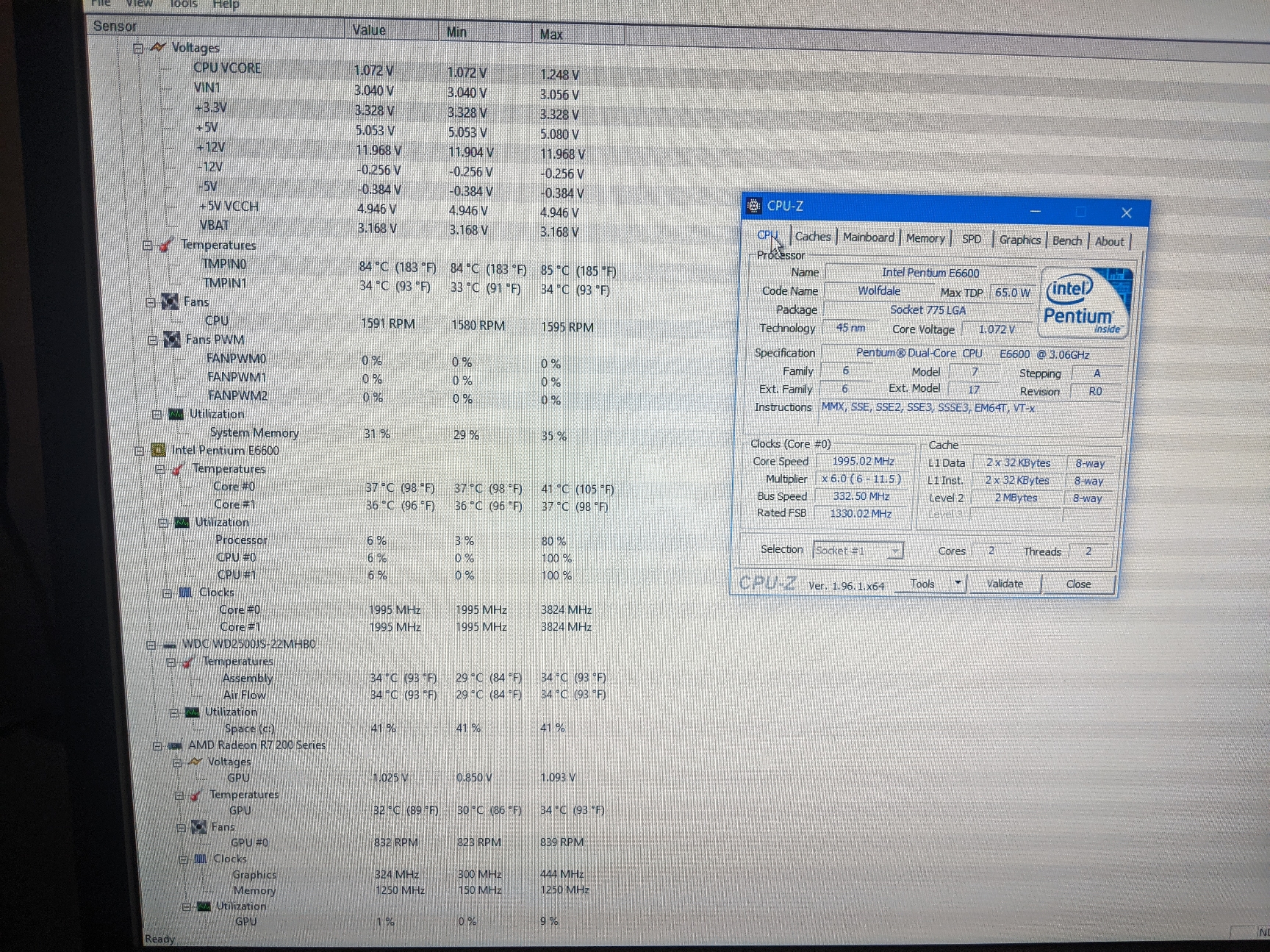Screen dimensions: 1270x952
Task: Collapse the Intel Pentium E6600 node
Action: (140, 451)
